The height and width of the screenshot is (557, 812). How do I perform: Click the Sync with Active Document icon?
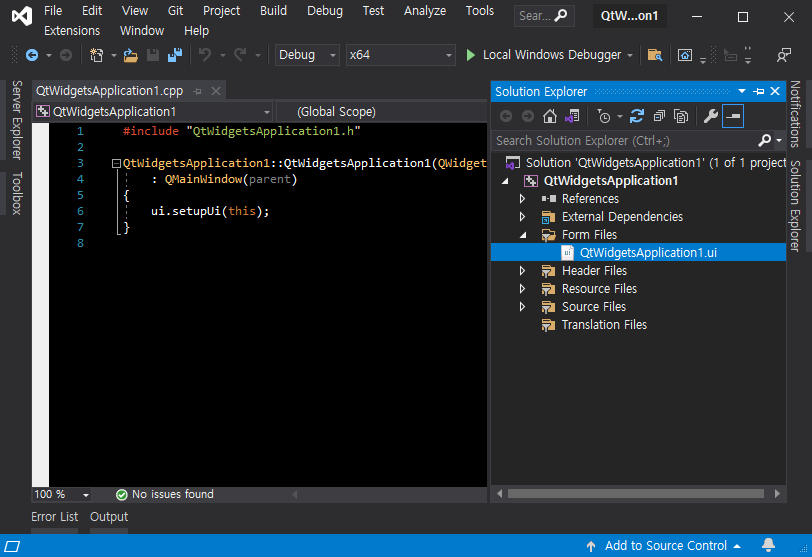636,116
